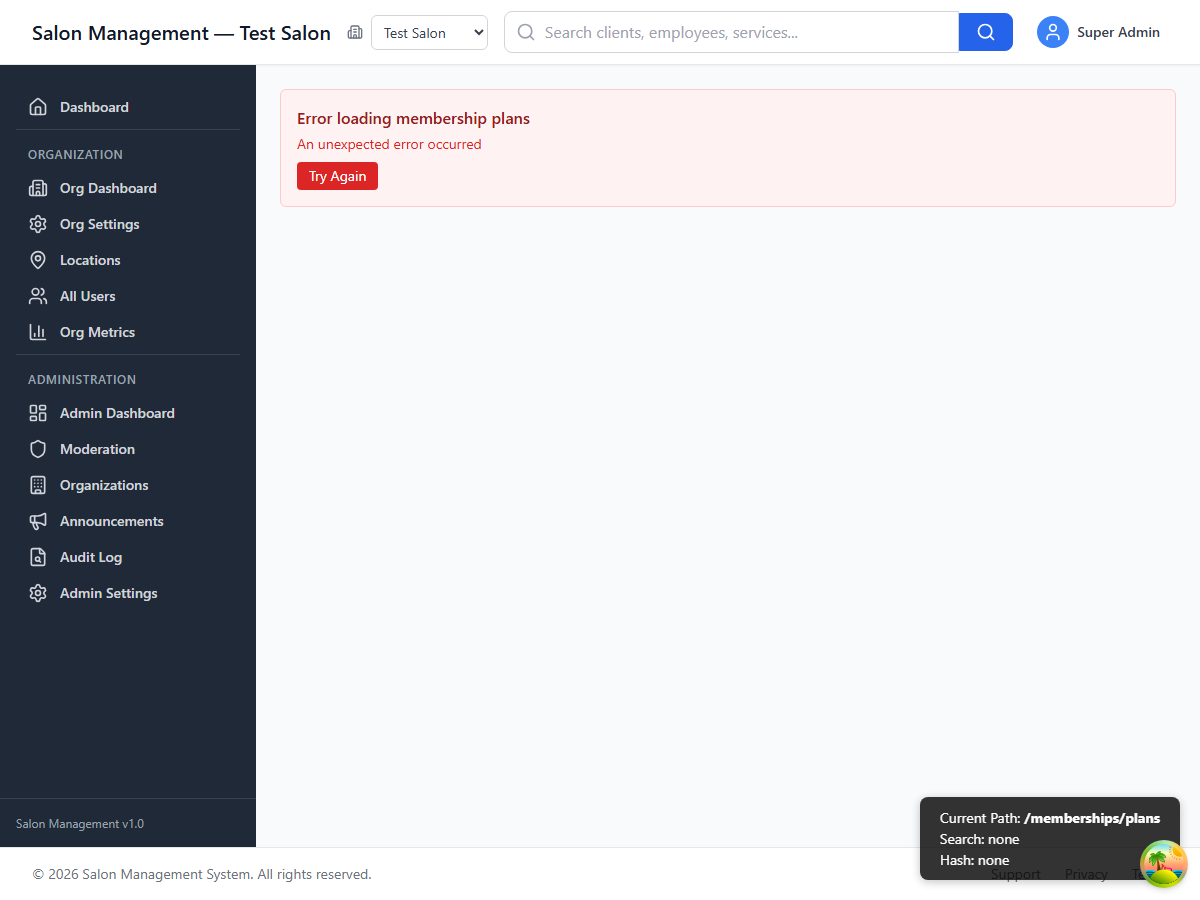1200x900 pixels.
Task: Click the Announcements megaphone icon
Action: click(37, 521)
